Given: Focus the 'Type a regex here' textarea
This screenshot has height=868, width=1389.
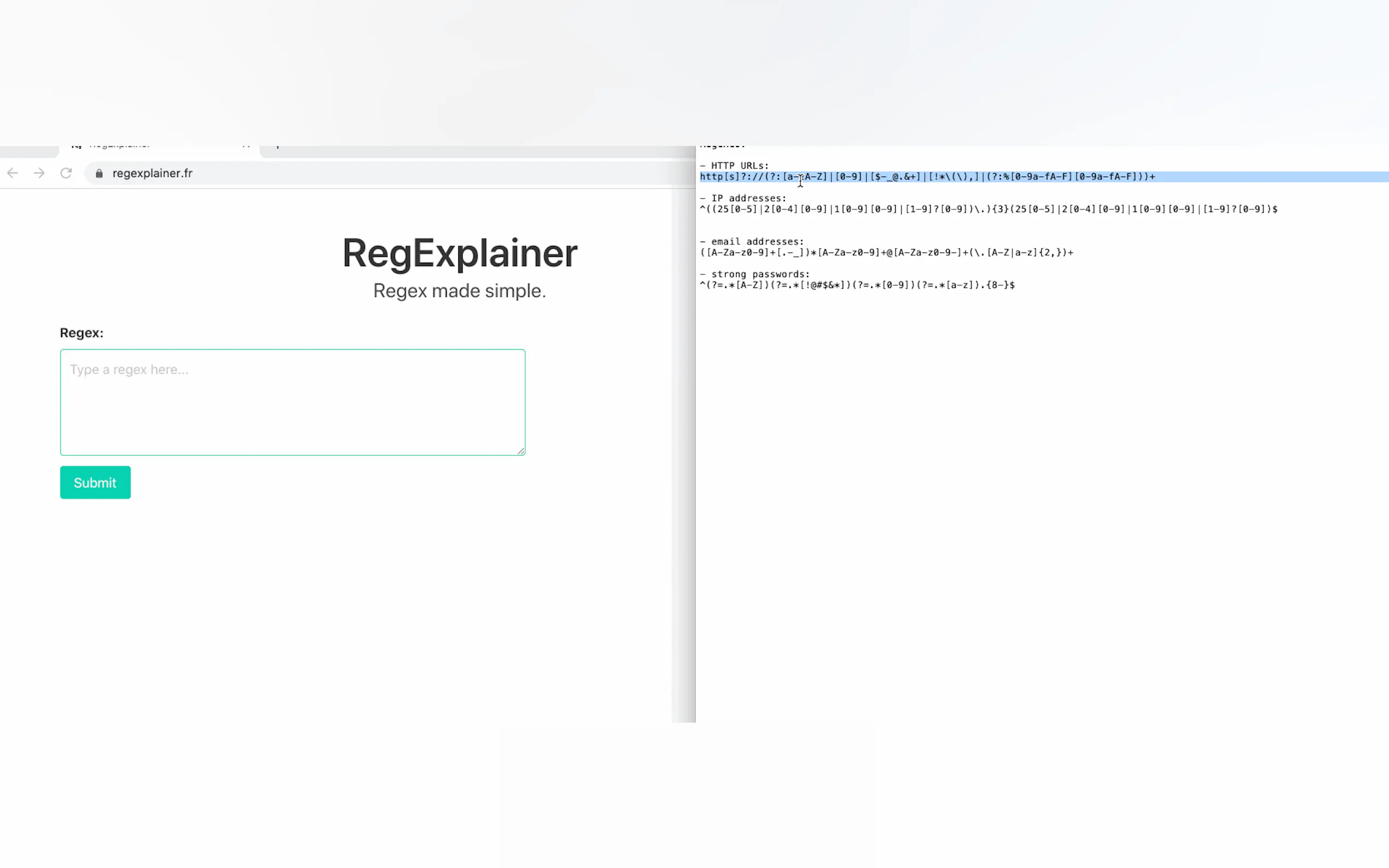Looking at the screenshot, I should pyautogui.click(x=292, y=402).
